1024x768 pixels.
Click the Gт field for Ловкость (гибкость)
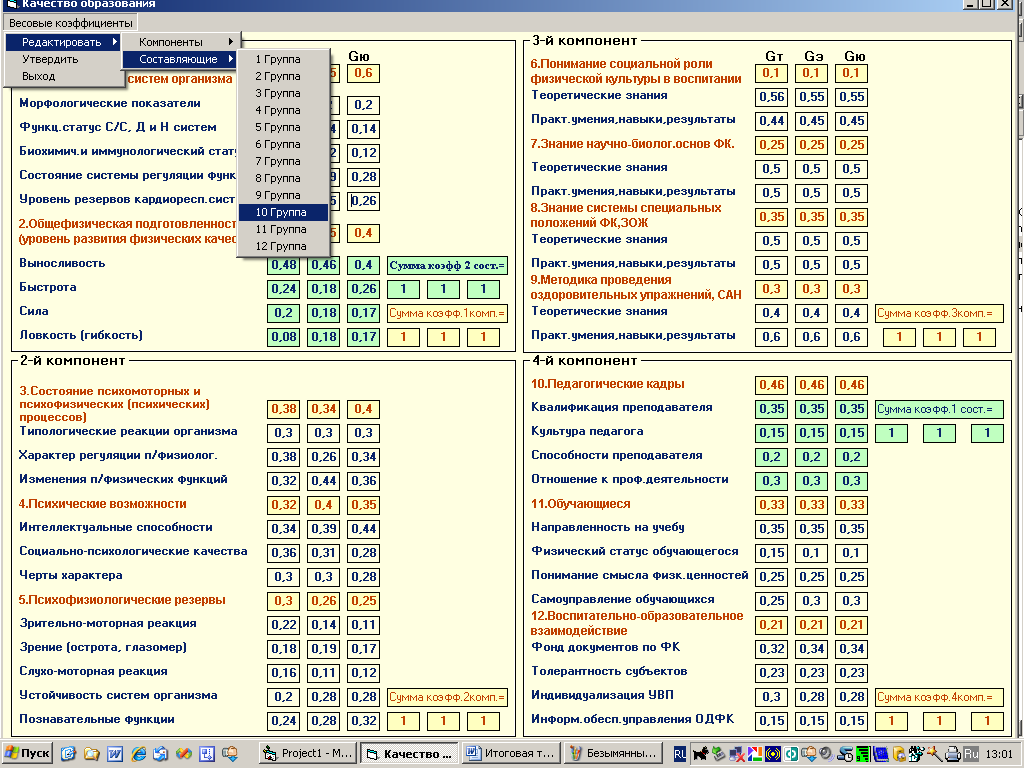tap(283, 337)
